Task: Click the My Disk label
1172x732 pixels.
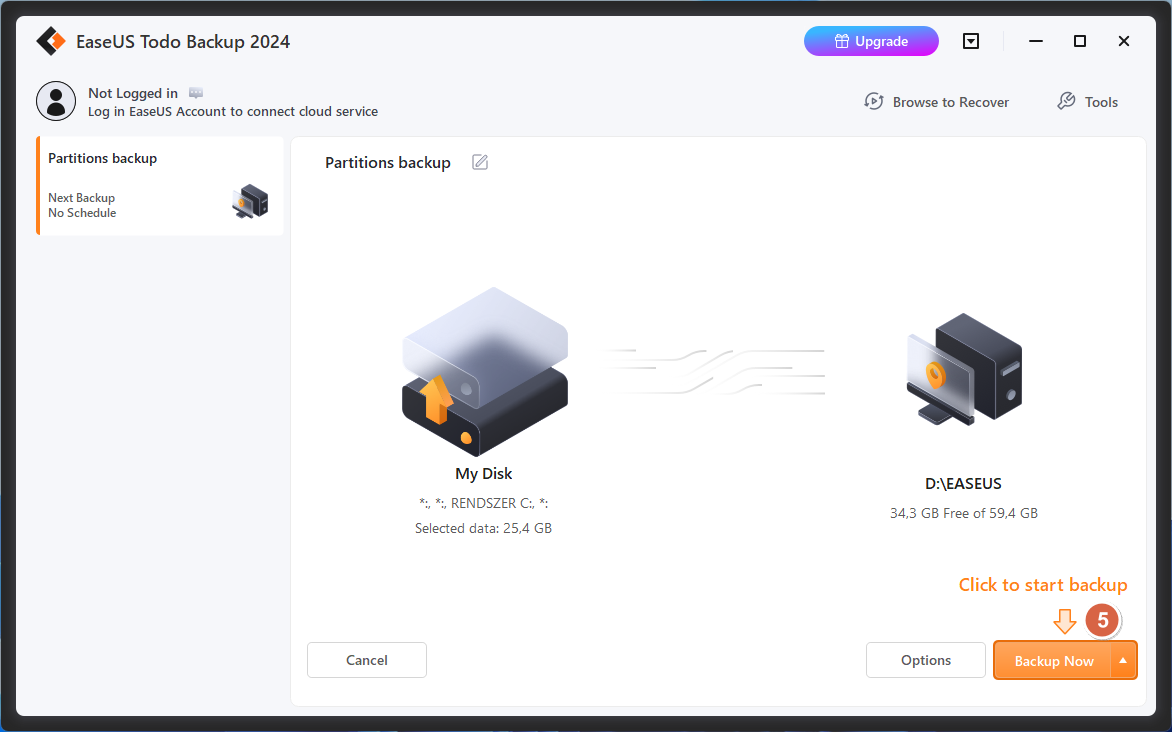Action: [484, 473]
